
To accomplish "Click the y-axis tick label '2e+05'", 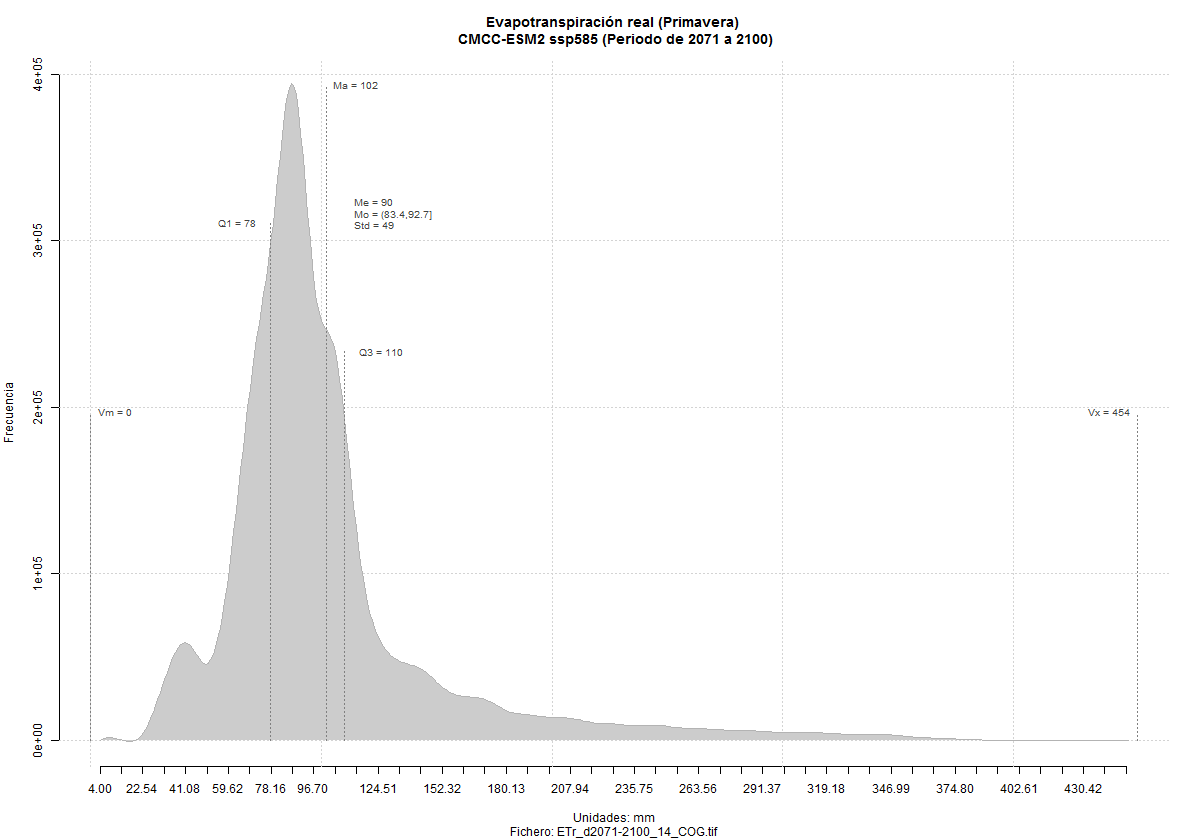I will [40, 408].
